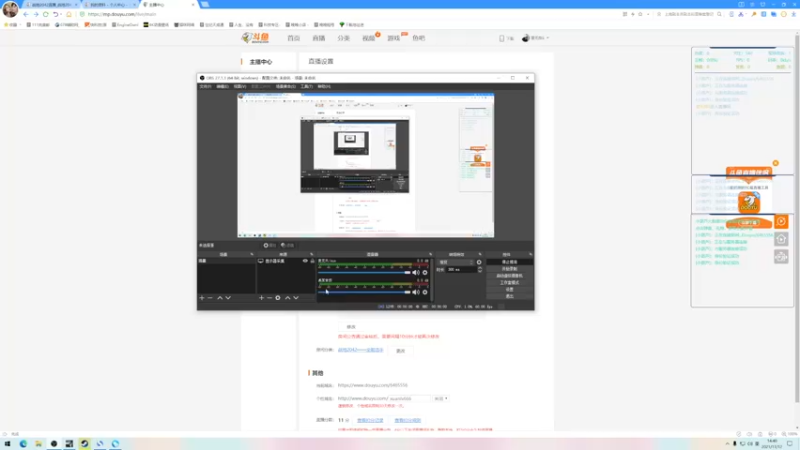Click 更改 button beside category link
The image size is (800, 450).
pyautogui.click(x=401, y=351)
